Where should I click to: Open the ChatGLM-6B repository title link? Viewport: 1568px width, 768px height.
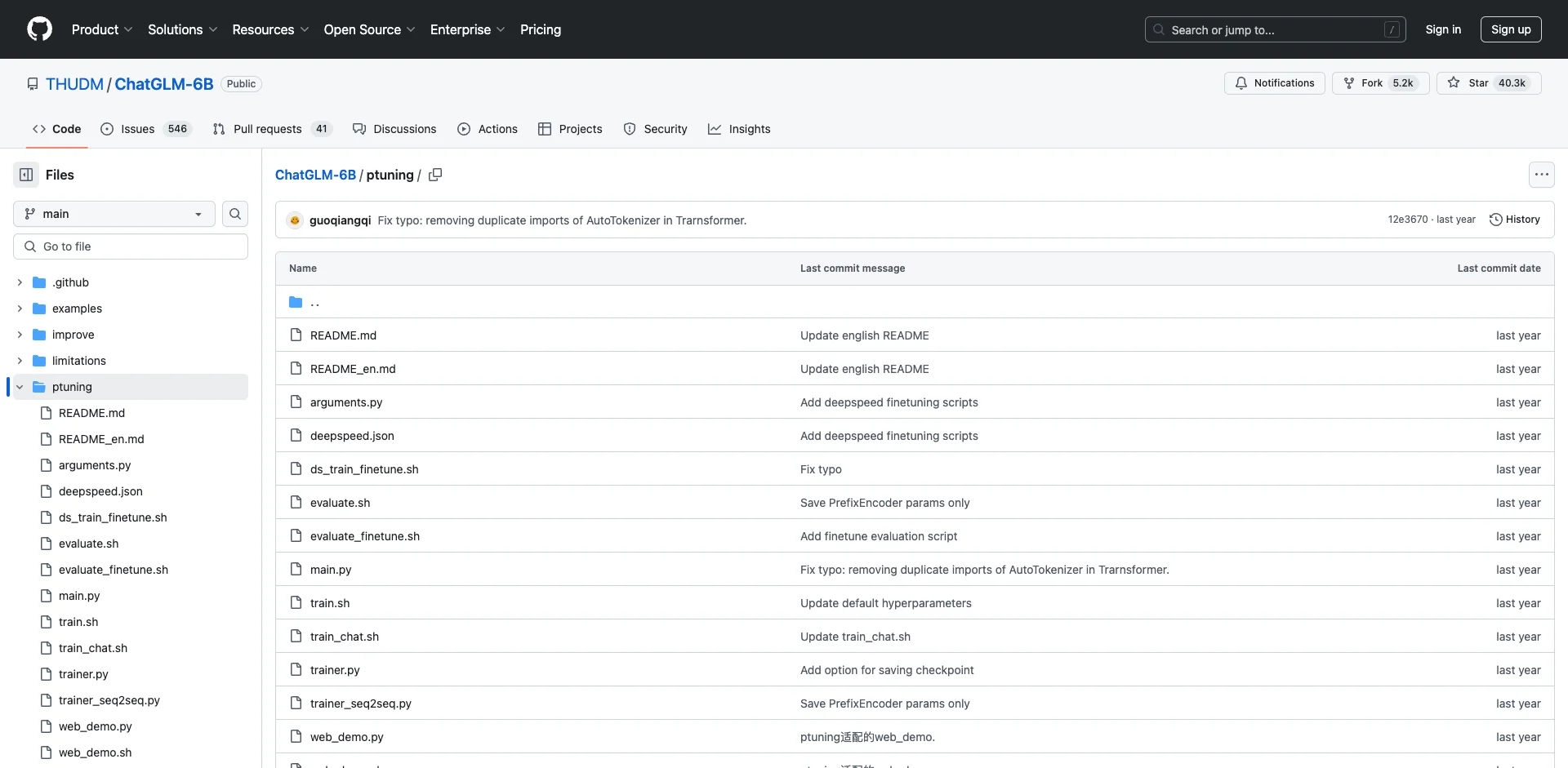[x=164, y=84]
